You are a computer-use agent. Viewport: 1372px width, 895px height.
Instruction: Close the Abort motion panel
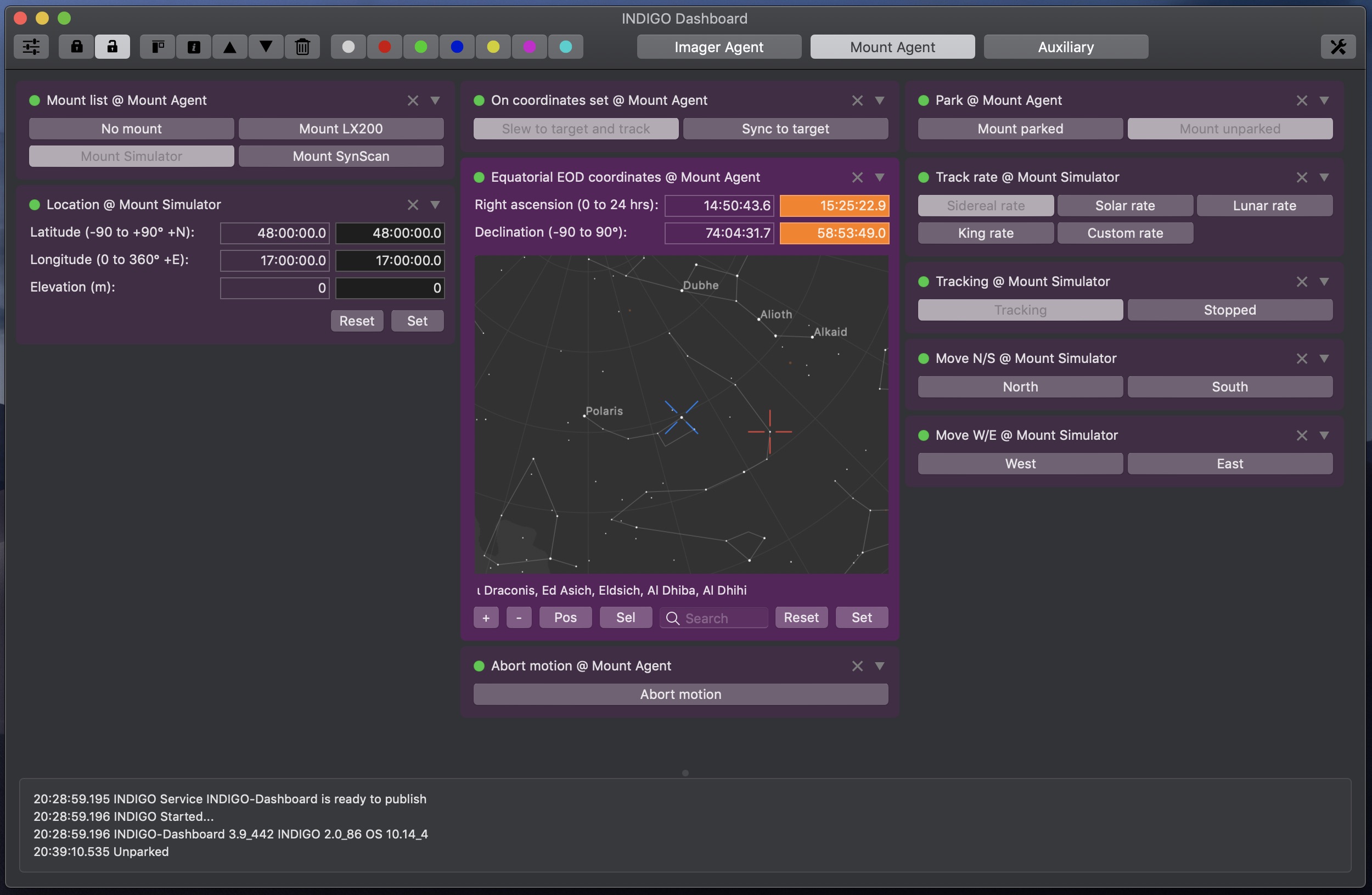pyautogui.click(x=857, y=666)
